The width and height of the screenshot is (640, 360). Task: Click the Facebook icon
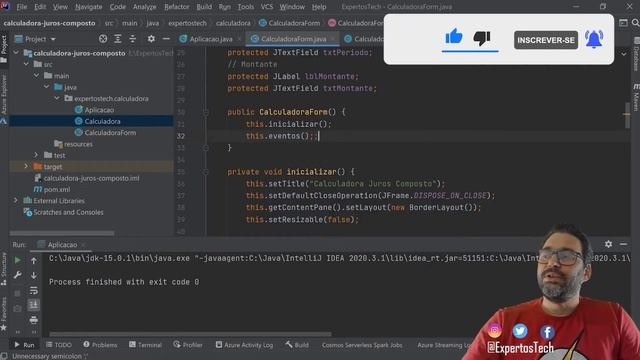[x=547, y=332]
